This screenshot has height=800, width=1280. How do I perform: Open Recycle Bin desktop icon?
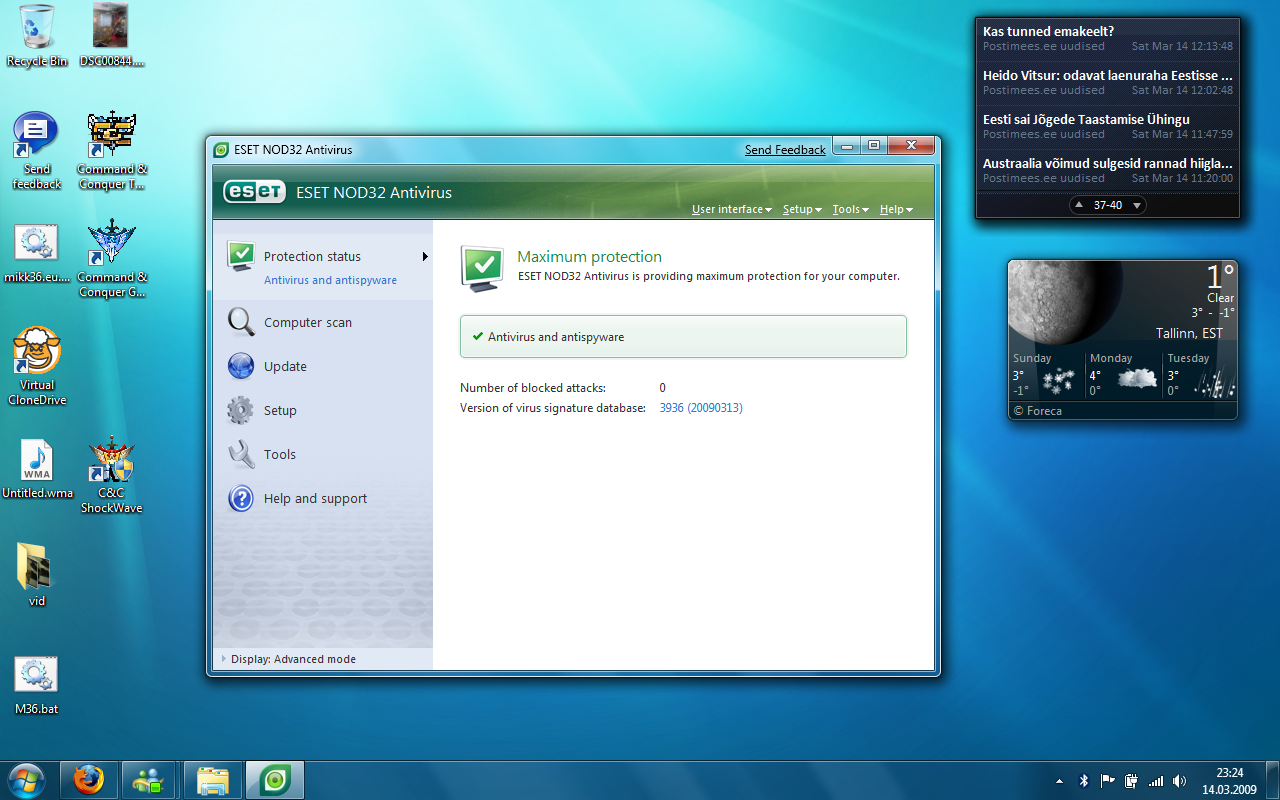click(37, 36)
